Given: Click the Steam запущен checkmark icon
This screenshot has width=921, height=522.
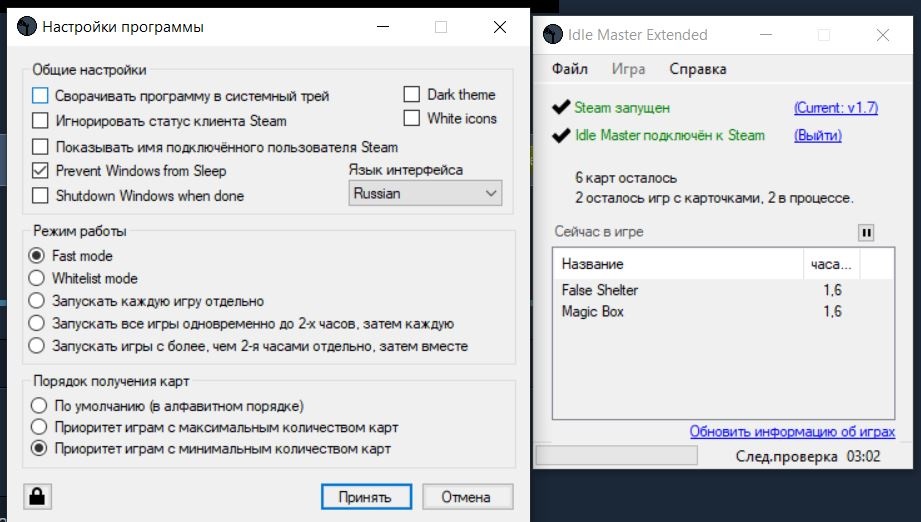Looking at the screenshot, I should click(x=562, y=107).
